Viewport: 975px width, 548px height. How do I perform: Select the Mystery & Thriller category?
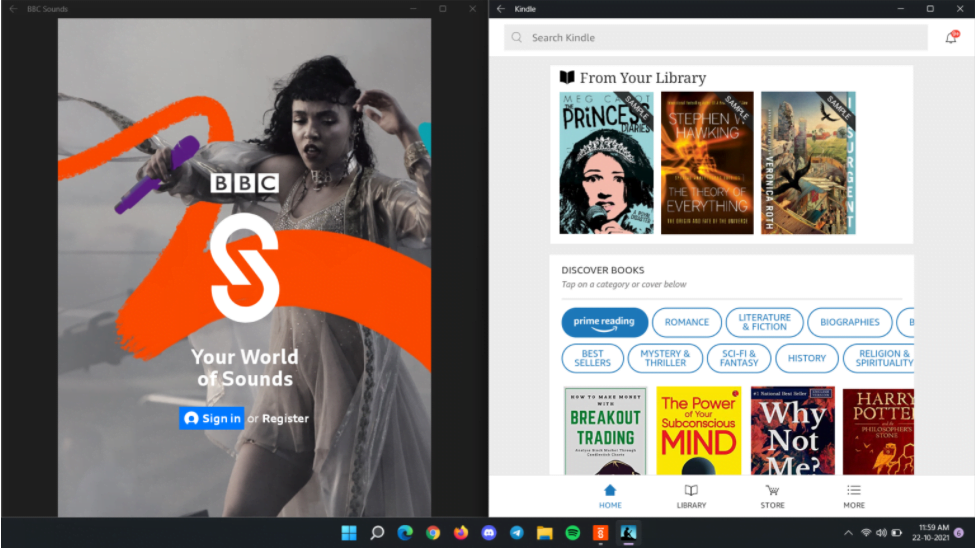pos(665,358)
